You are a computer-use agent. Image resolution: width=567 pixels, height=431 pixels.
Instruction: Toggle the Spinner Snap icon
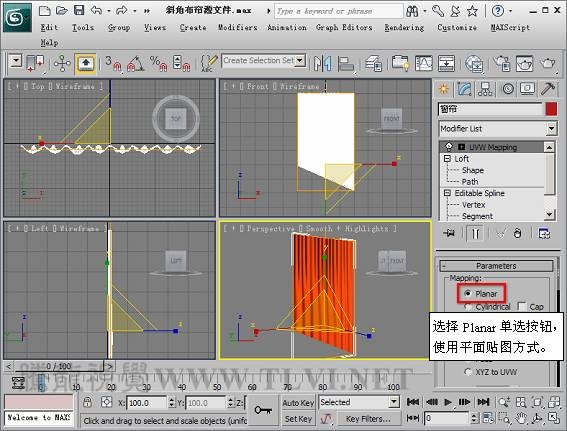181,64
